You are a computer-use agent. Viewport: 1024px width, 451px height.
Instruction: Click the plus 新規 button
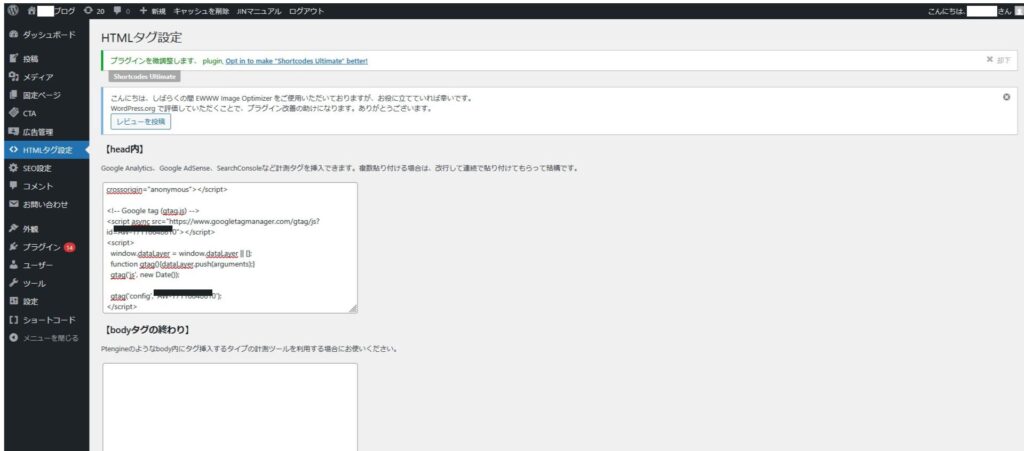coord(152,11)
